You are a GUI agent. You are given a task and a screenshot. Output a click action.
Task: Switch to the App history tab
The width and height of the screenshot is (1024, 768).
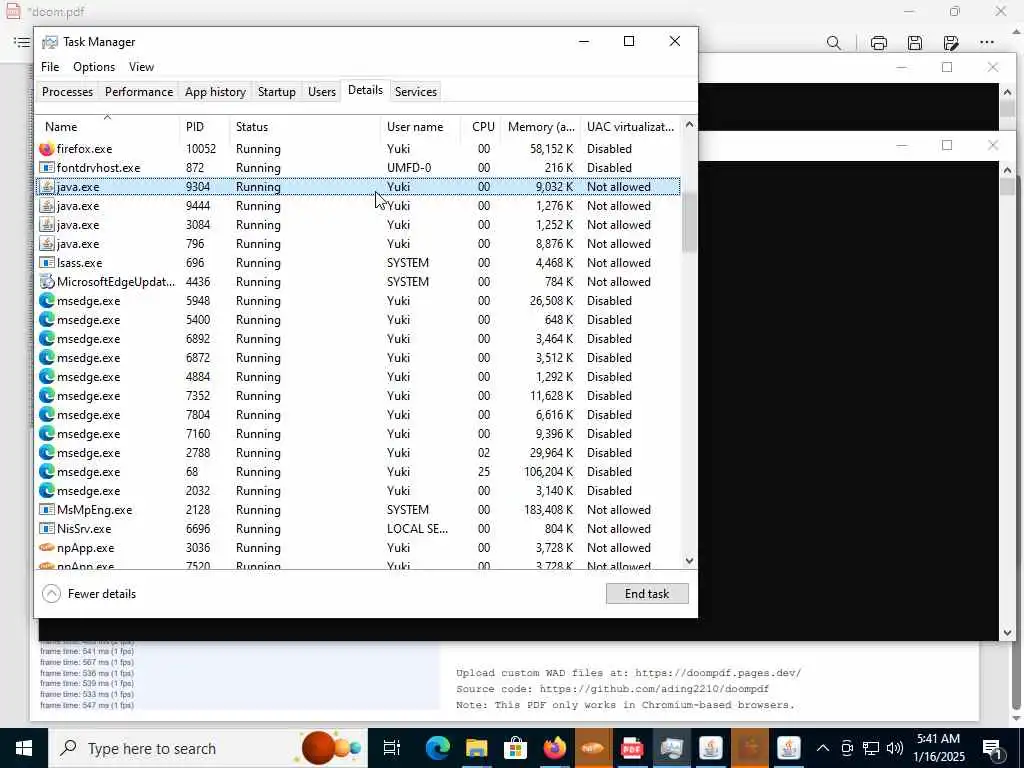coord(215,92)
